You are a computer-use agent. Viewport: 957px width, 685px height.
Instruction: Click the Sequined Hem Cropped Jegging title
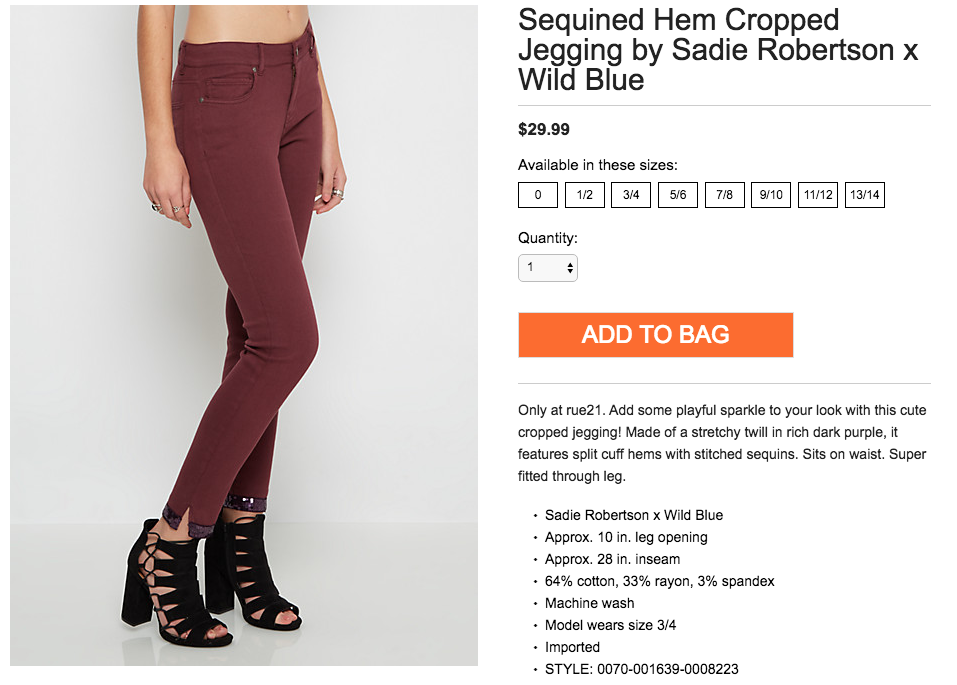click(x=718, y=49)
